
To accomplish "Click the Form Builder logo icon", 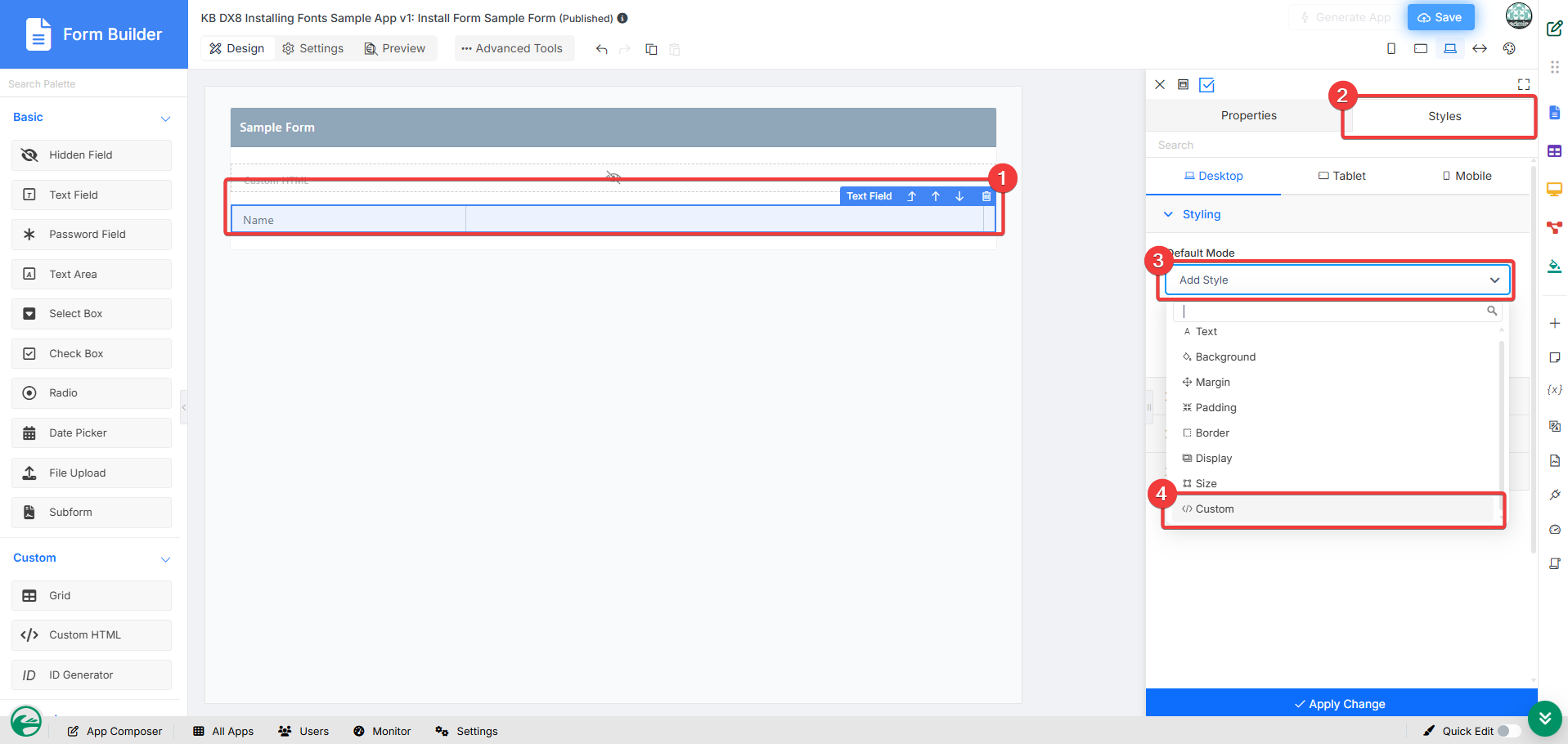I will pos(38,34).
